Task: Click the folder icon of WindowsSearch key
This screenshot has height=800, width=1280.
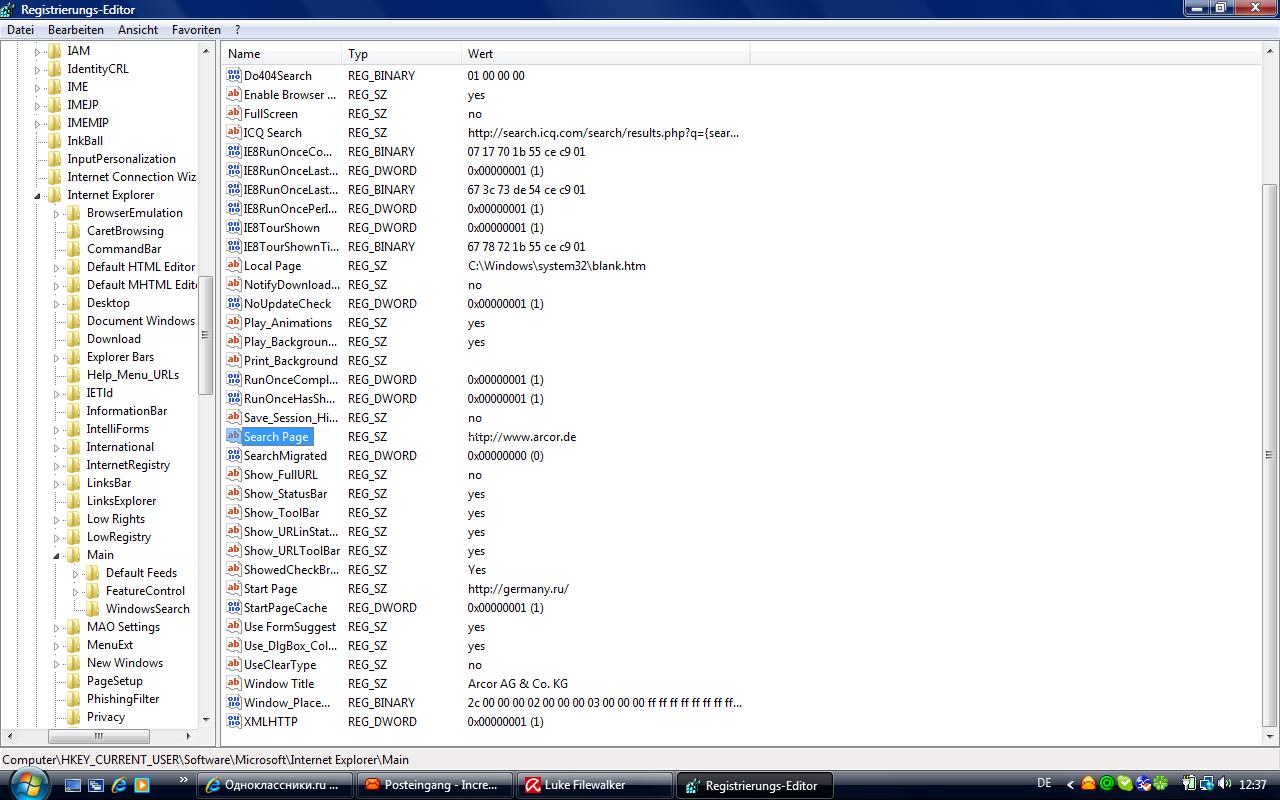Action: click(x=93, y=609)
